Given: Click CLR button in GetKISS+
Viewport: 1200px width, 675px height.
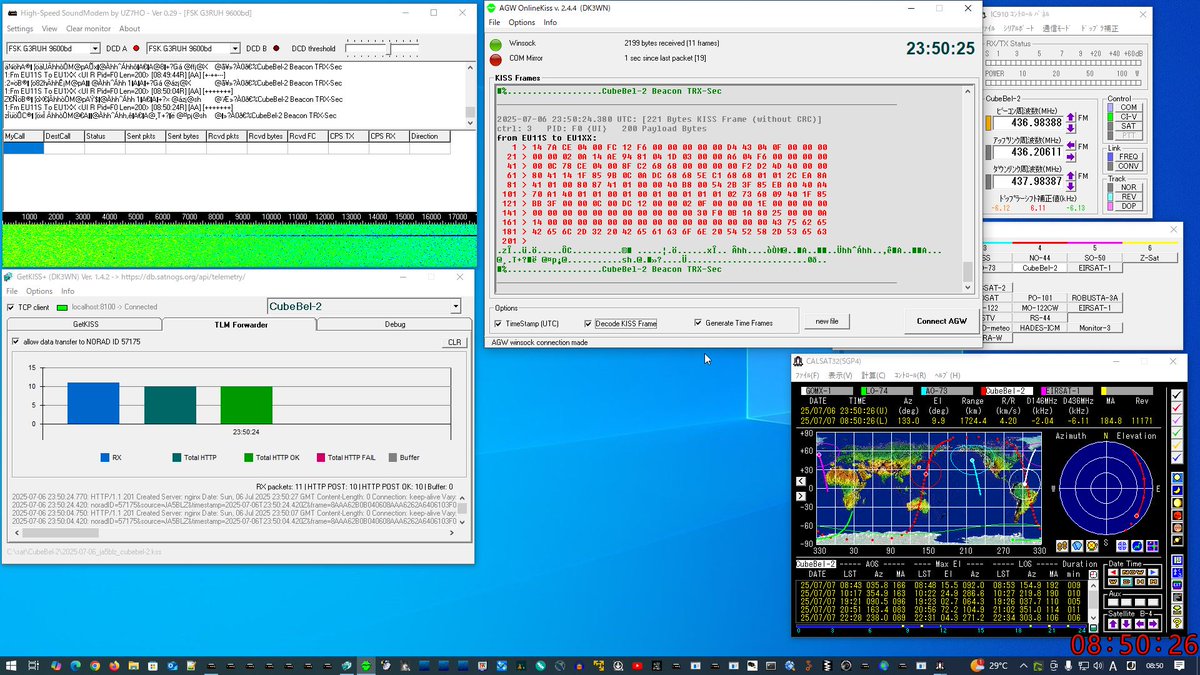Looking at the screenshot, I should pos(454,342).
